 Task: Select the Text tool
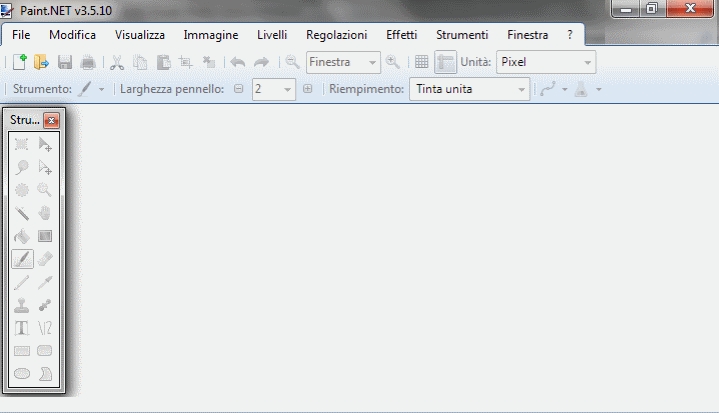click(22, 328)
